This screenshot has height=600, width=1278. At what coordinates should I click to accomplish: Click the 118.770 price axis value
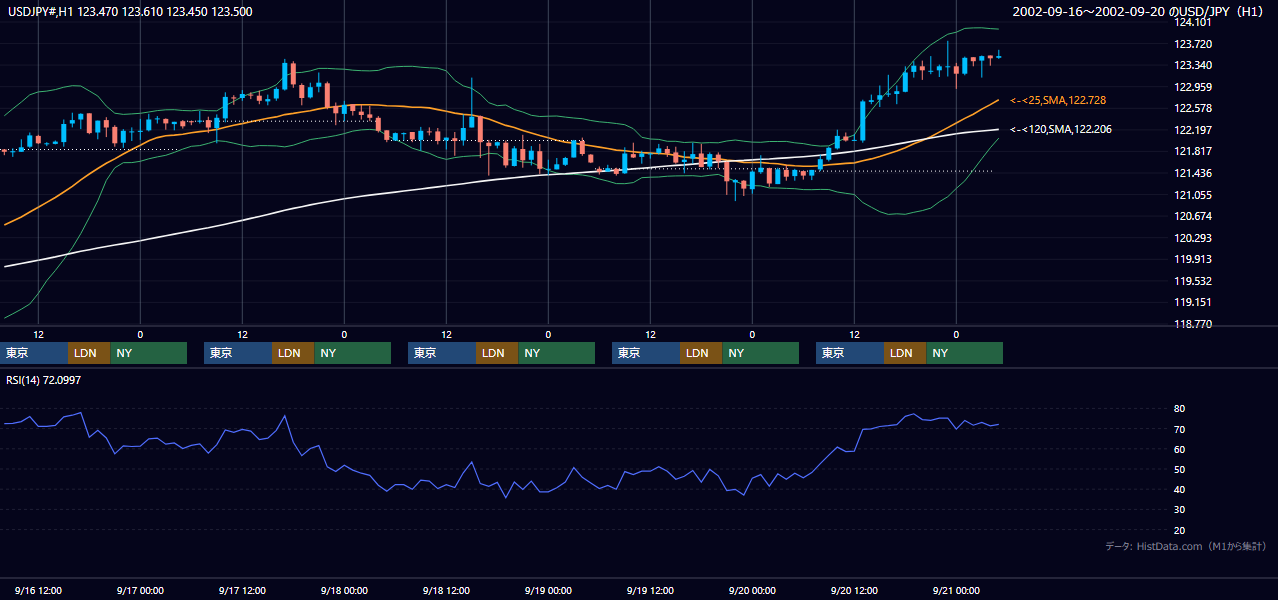(1193, 324)
